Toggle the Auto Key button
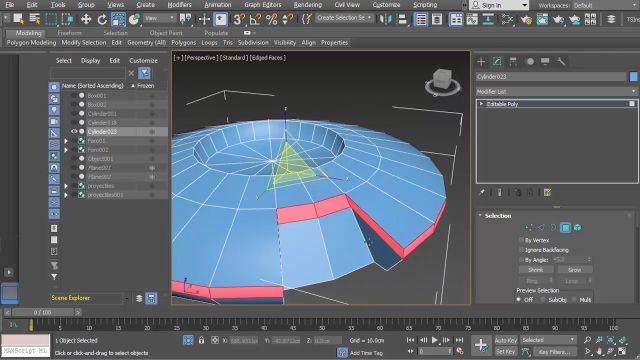 [506, 340]
